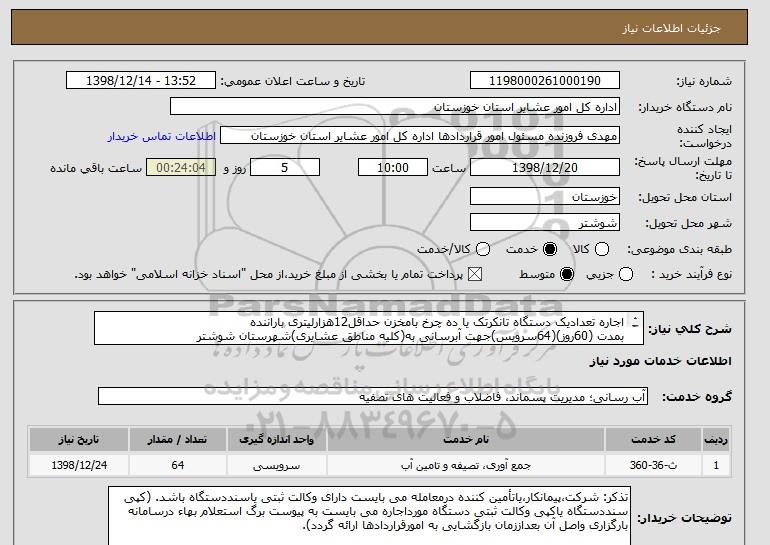Click the تاریخ نیاز column header

point(79,439)
